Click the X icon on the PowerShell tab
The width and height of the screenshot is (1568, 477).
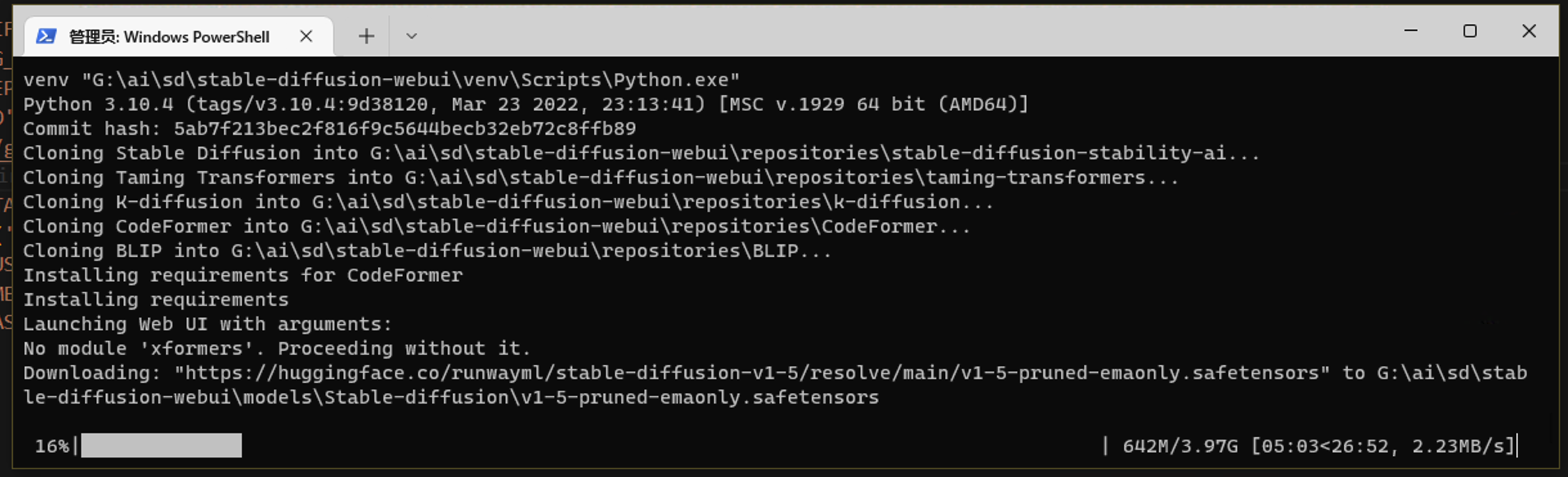(x=306, y=37)
